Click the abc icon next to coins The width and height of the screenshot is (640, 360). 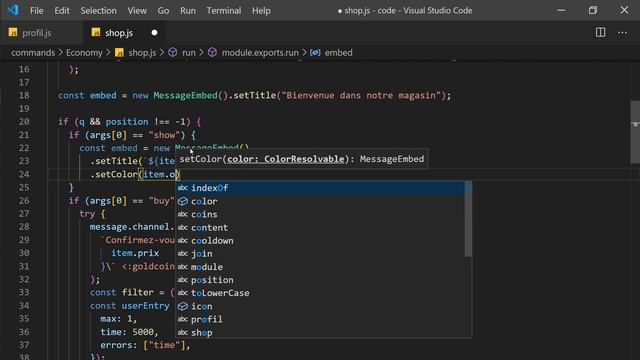[182, 214]
